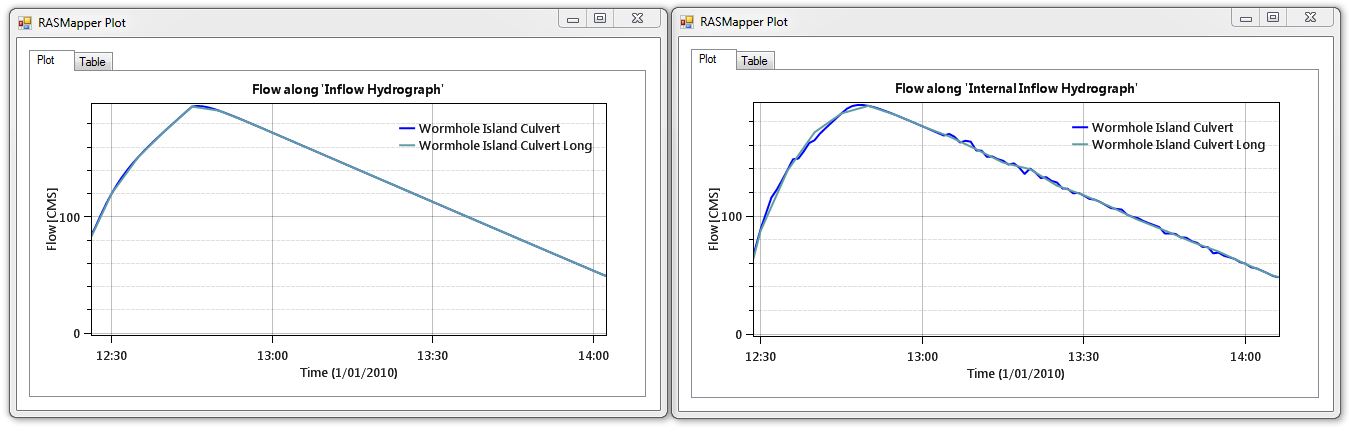Minimize the left RASMapper Plot window

click(573, 18)
